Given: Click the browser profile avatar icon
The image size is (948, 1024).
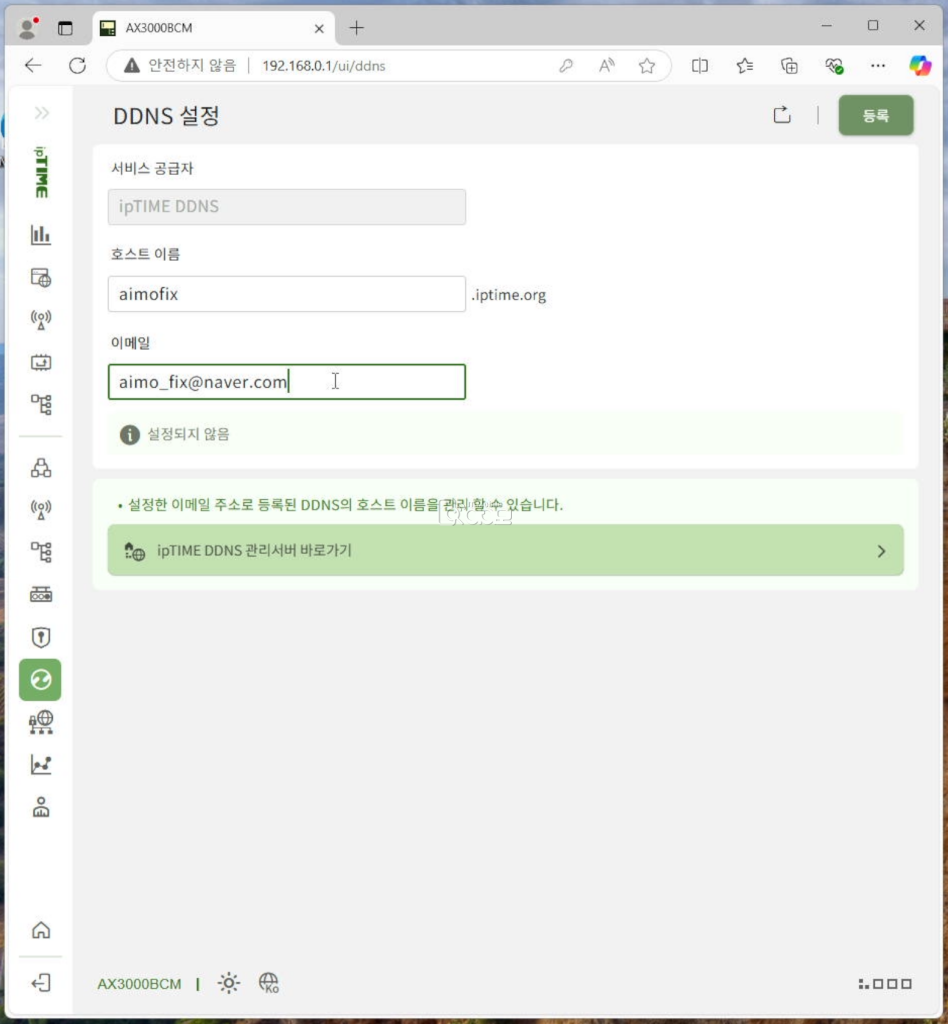Looking at the screenshot, I should click(28, 27).
